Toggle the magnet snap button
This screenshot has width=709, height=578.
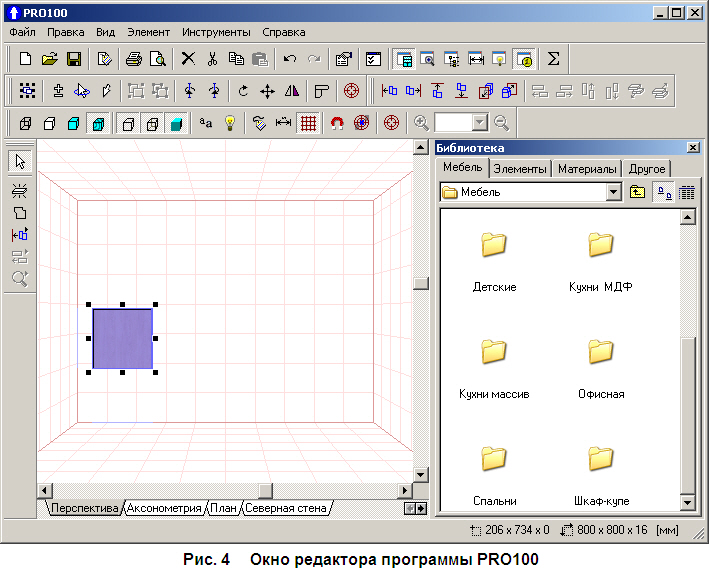pyautogui.click(x=337, y=123)
